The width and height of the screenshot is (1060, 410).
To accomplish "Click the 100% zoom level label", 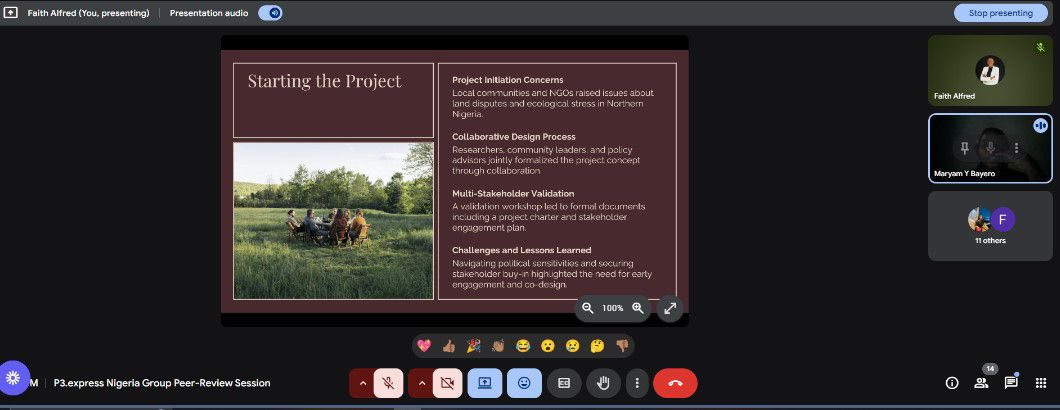I will click(x=612, y=308).
